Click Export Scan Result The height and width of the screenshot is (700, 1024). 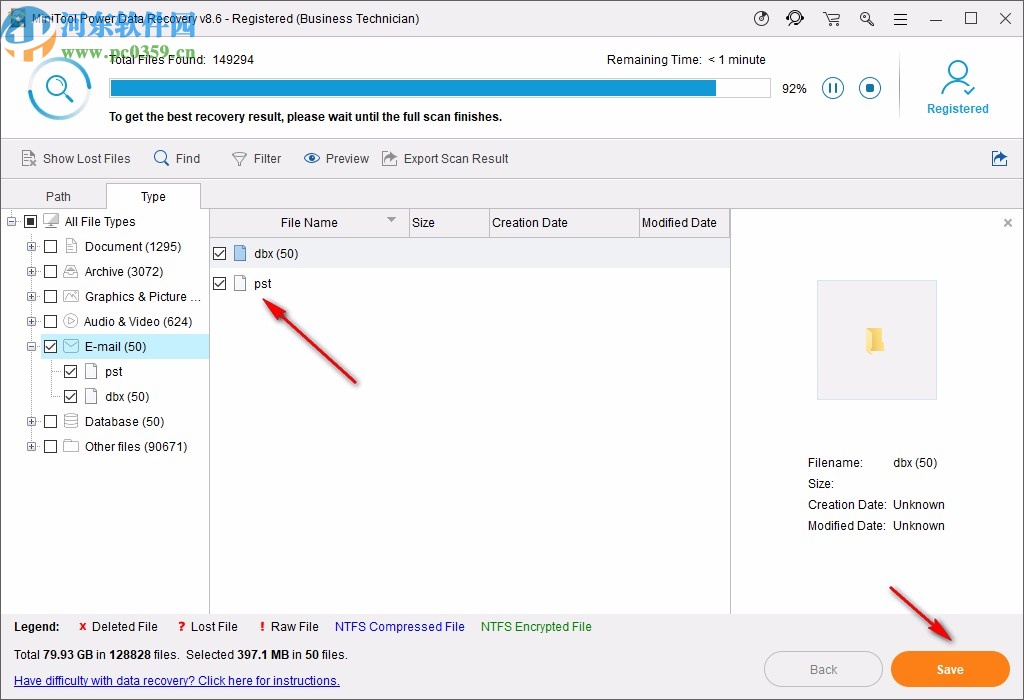click(x=445, y=158)
